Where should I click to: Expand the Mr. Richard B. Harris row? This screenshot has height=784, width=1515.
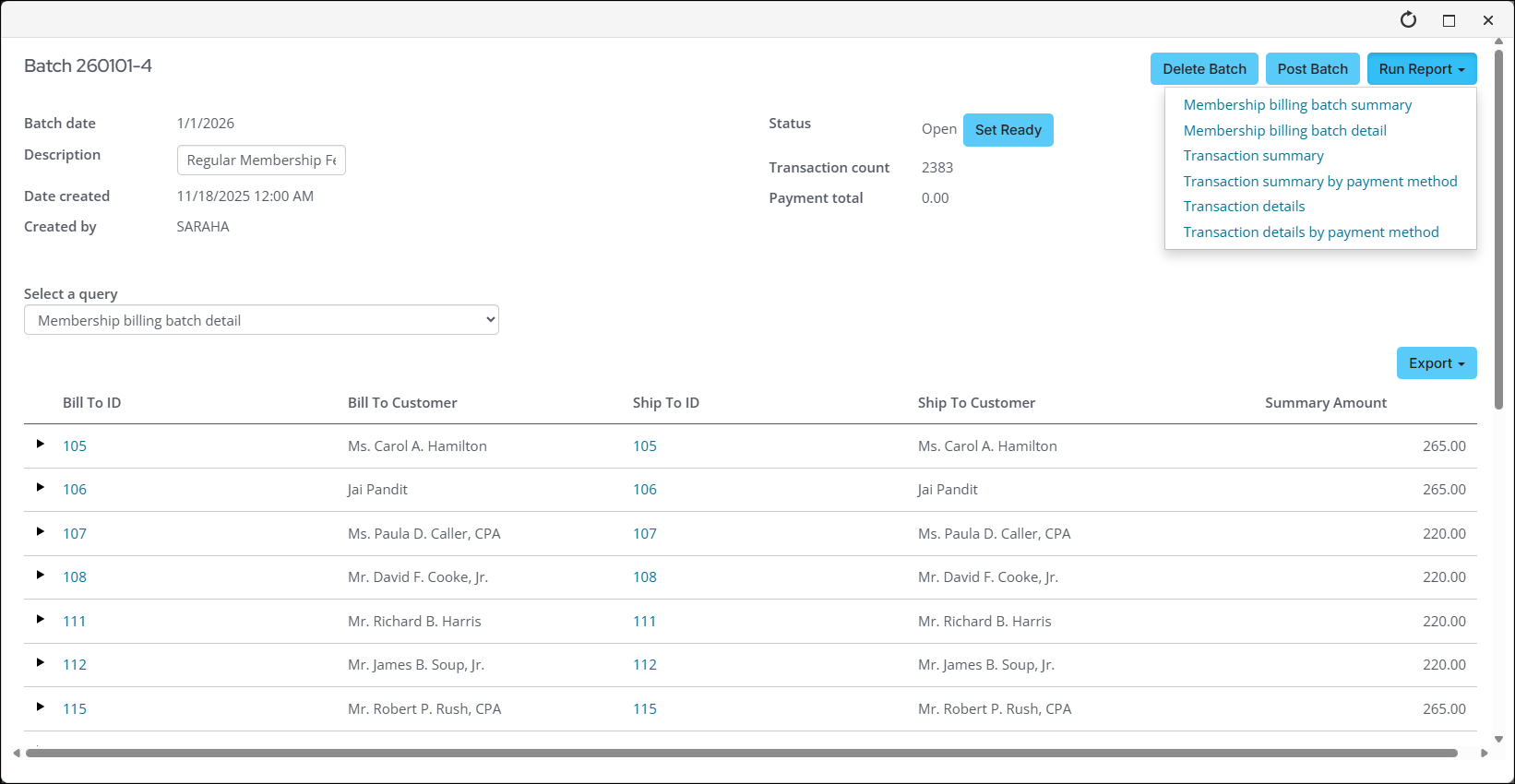pyautogui.click(x=41, y=620)
